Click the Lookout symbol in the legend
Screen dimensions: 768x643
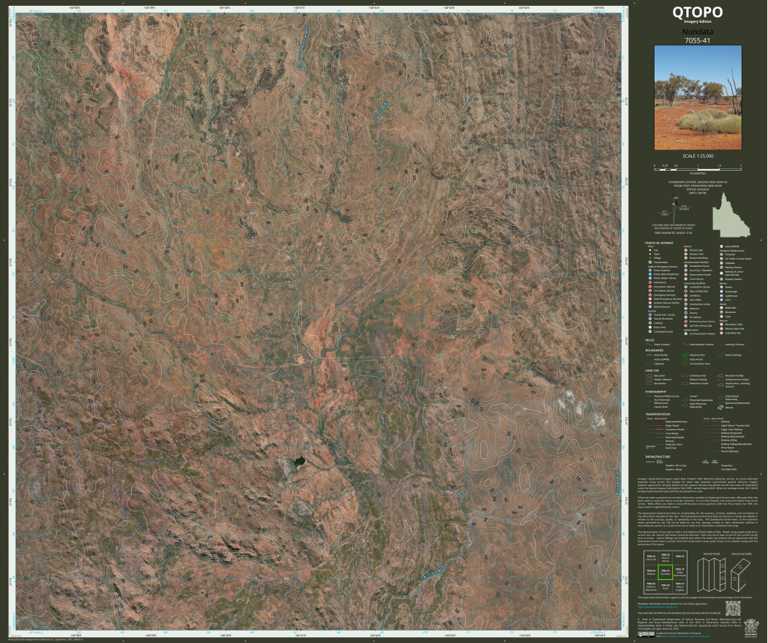click(650, 323)
